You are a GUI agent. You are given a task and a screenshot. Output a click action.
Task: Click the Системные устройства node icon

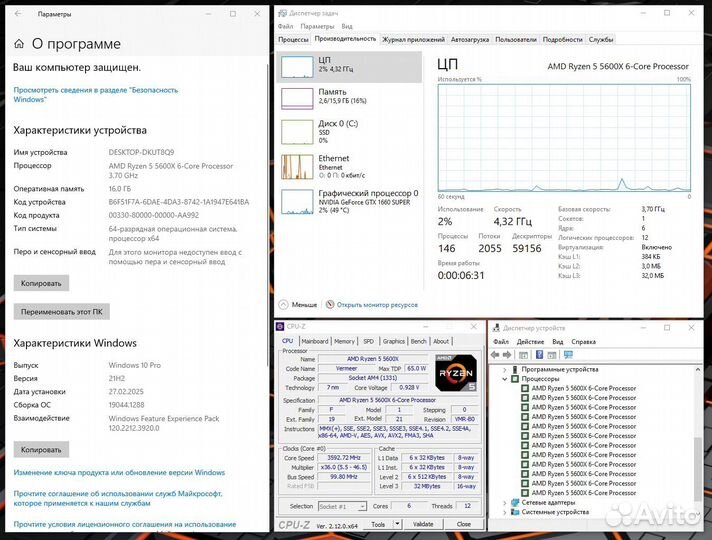pyautogui.click(x=515, y=512)
